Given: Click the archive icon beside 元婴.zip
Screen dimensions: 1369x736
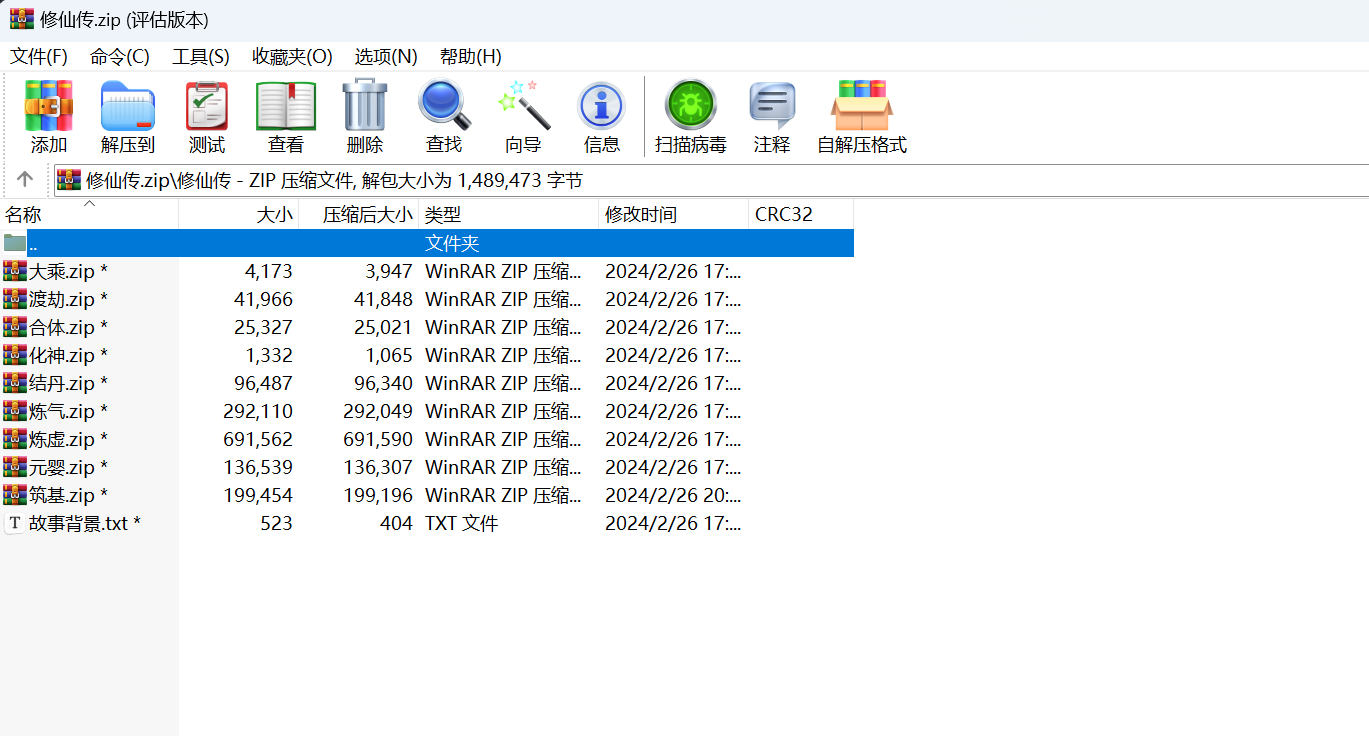Looking at the screenshot, I should click(x=14, y=467).
